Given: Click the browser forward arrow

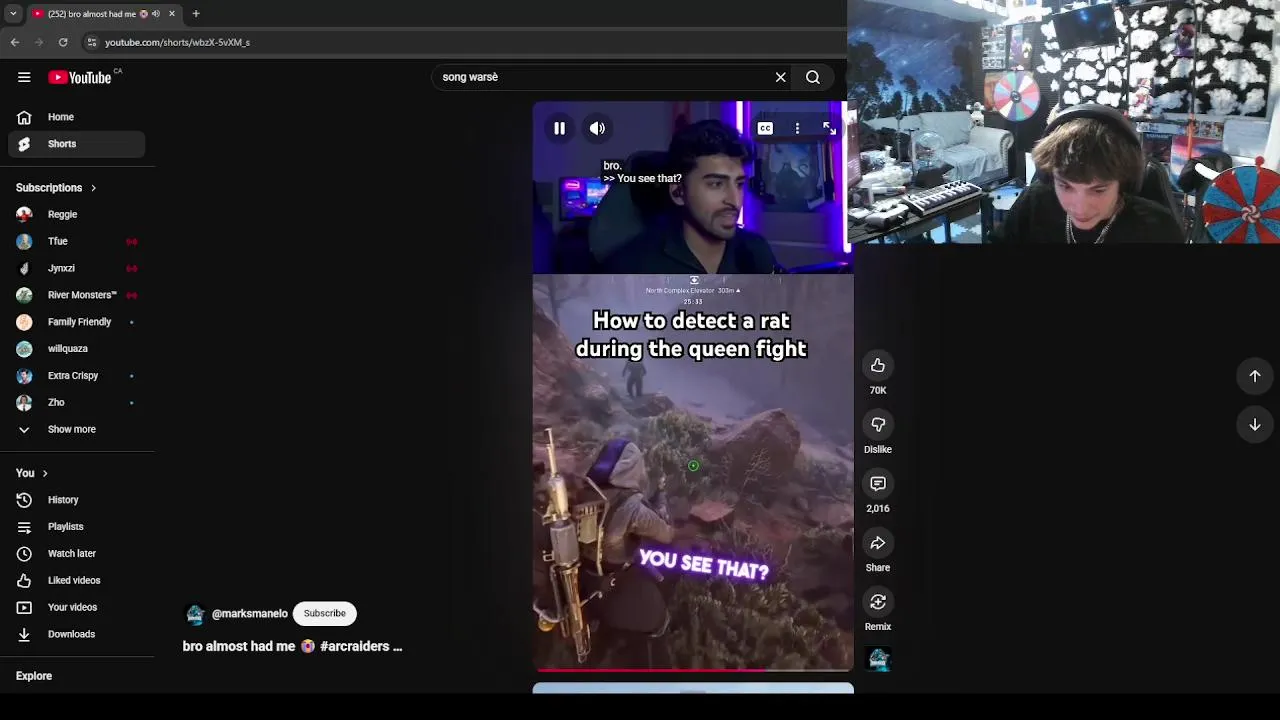Looking at the screenshot, I should [39, 42].
